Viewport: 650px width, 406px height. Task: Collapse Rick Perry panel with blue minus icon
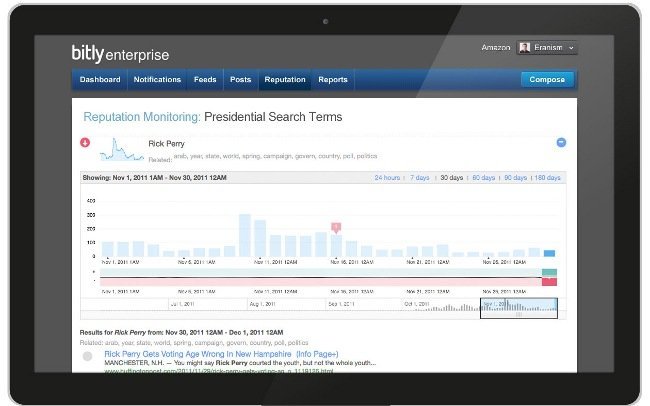tap(561, 143)
